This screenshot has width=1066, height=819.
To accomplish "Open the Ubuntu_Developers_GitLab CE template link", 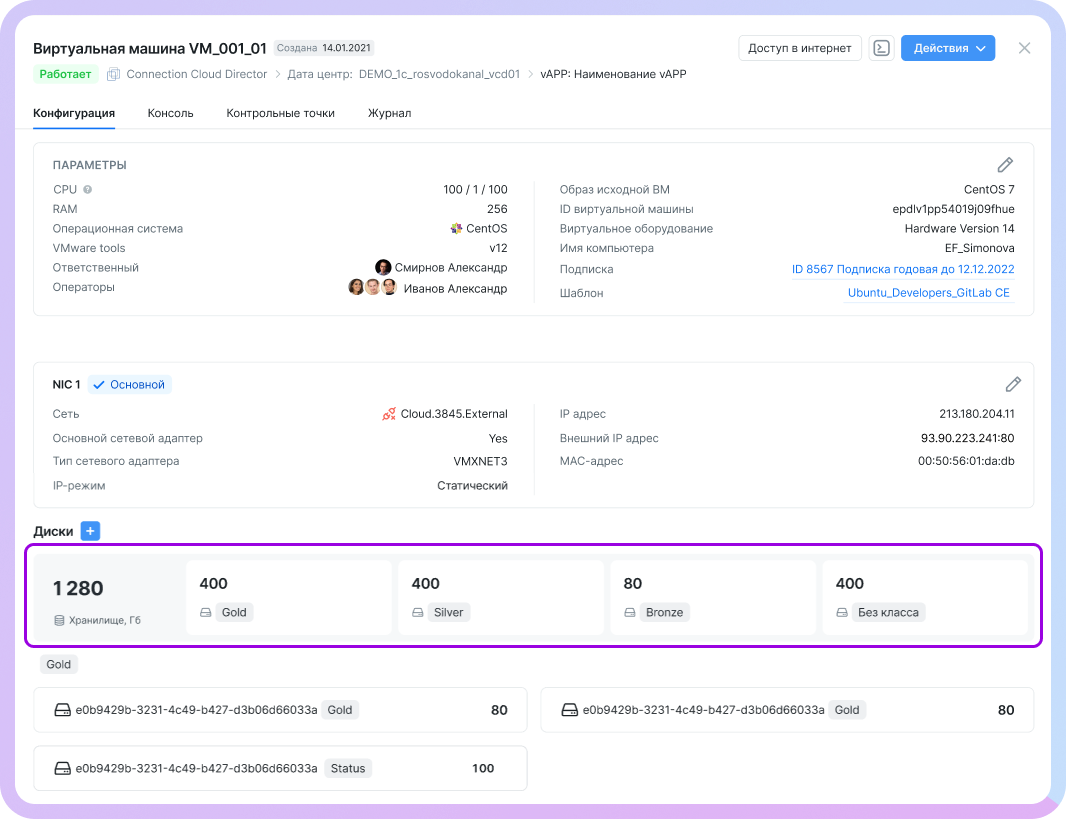I will coord(928,293).
